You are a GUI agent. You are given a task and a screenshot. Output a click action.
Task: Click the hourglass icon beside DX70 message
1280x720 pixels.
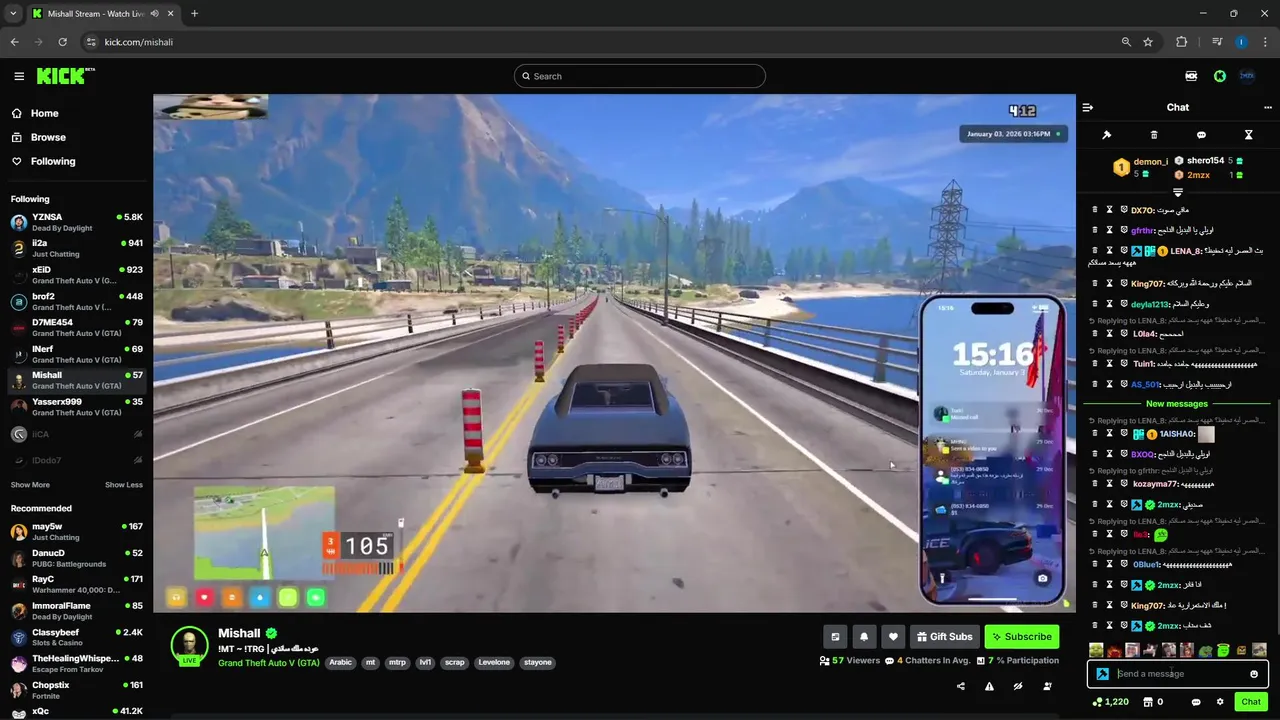[1109, 210]
